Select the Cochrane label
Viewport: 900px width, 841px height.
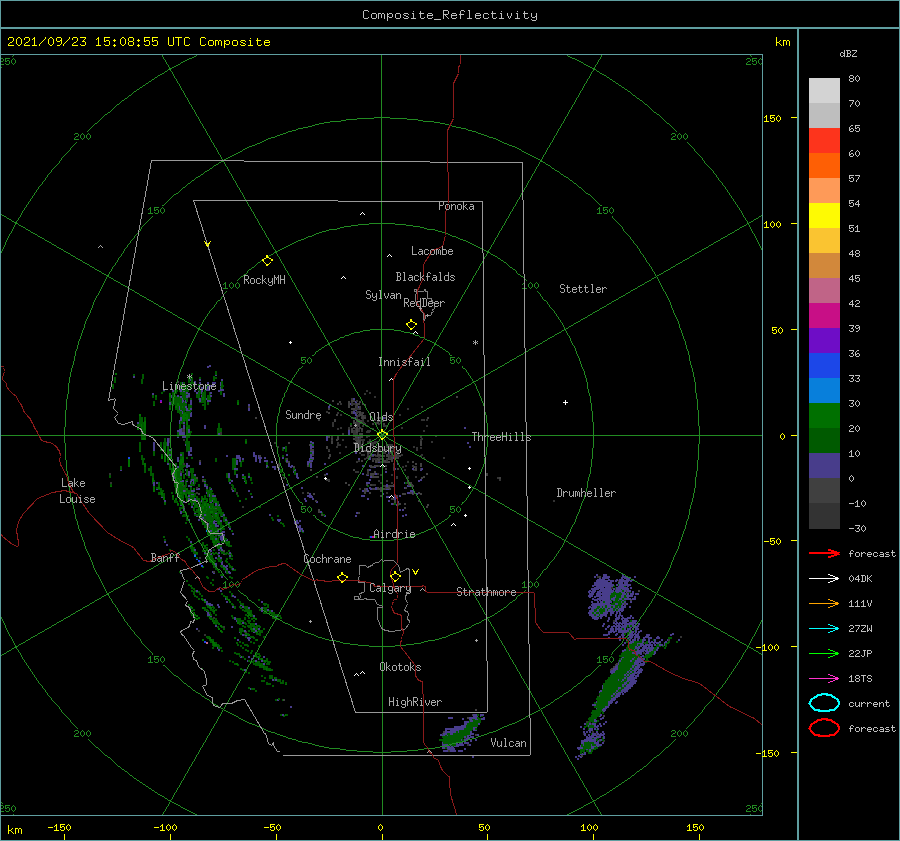[x=327, y=559]
